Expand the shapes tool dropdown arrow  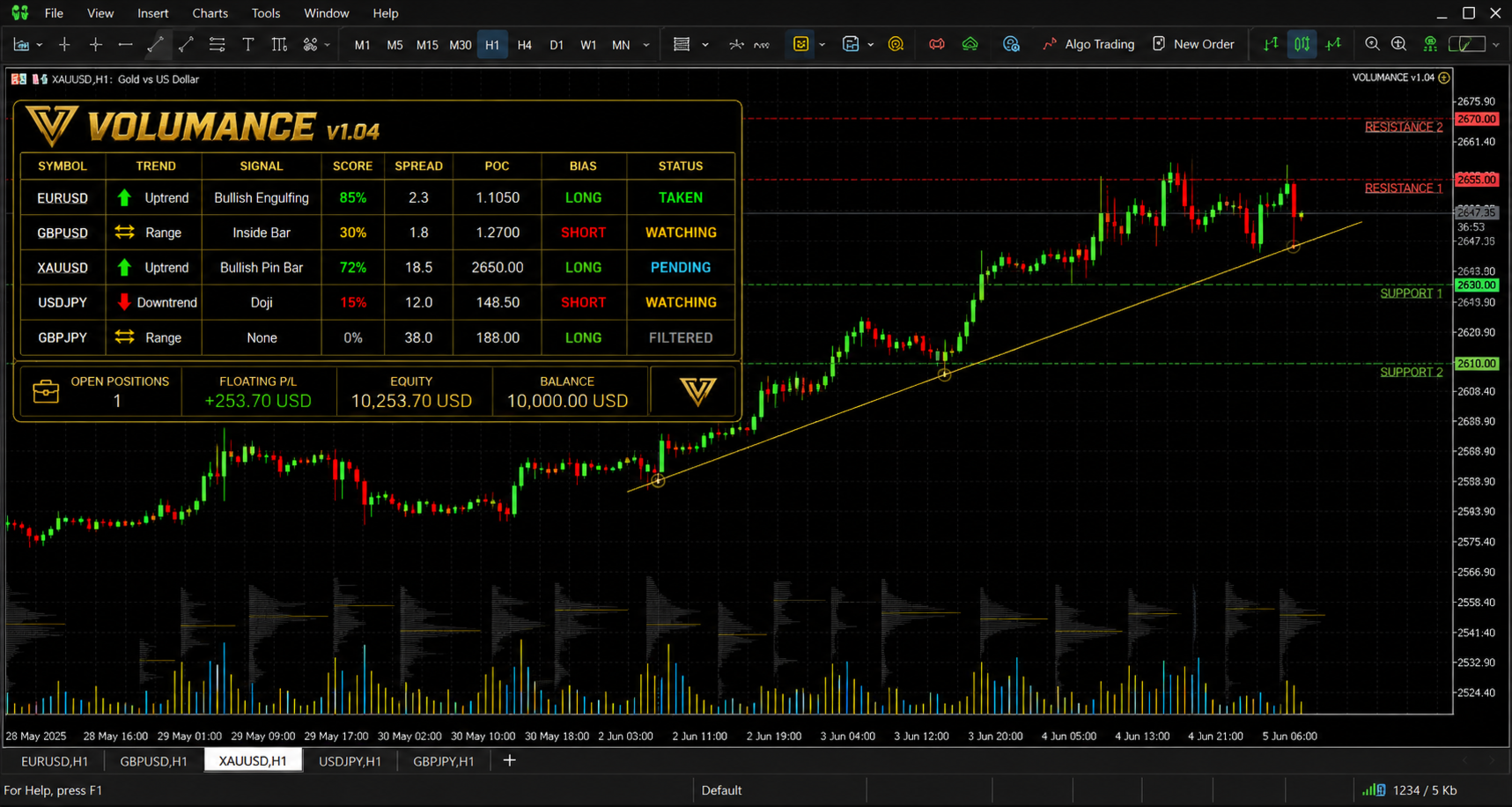coord(328,45)
